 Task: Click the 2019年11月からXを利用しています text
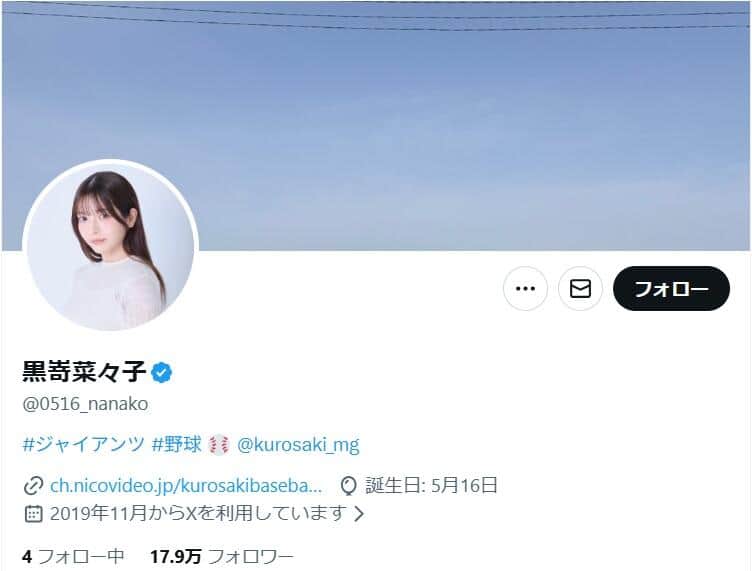[x=198, y=513]
